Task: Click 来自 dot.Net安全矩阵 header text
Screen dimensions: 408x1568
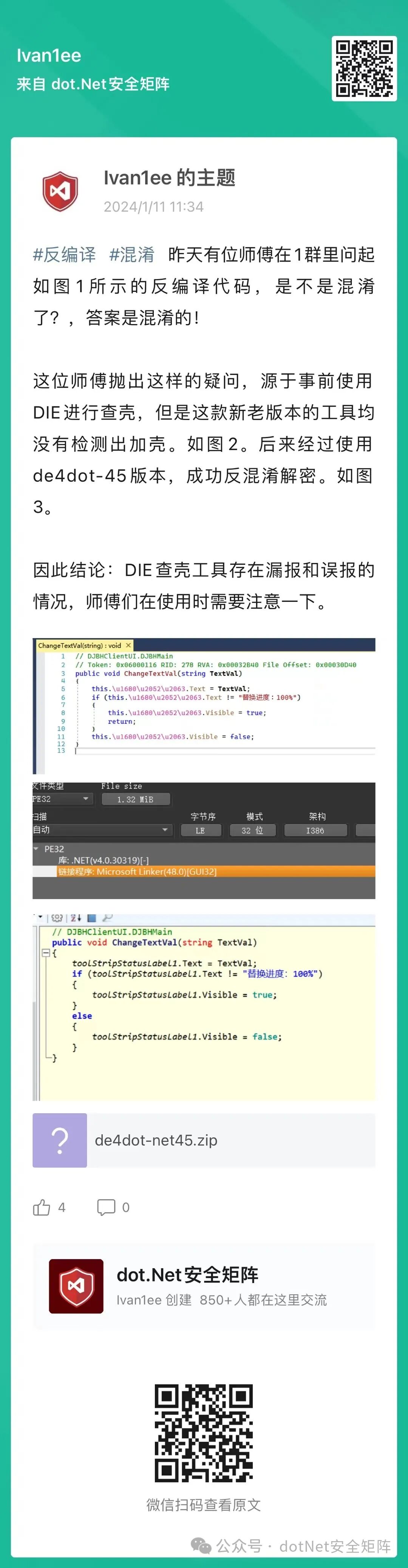Action: [93, 84]
